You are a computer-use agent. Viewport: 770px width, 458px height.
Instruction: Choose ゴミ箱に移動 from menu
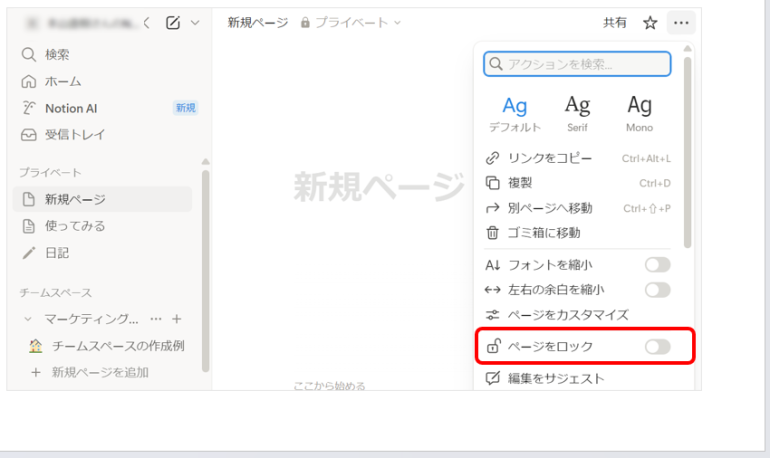(544, 232)
